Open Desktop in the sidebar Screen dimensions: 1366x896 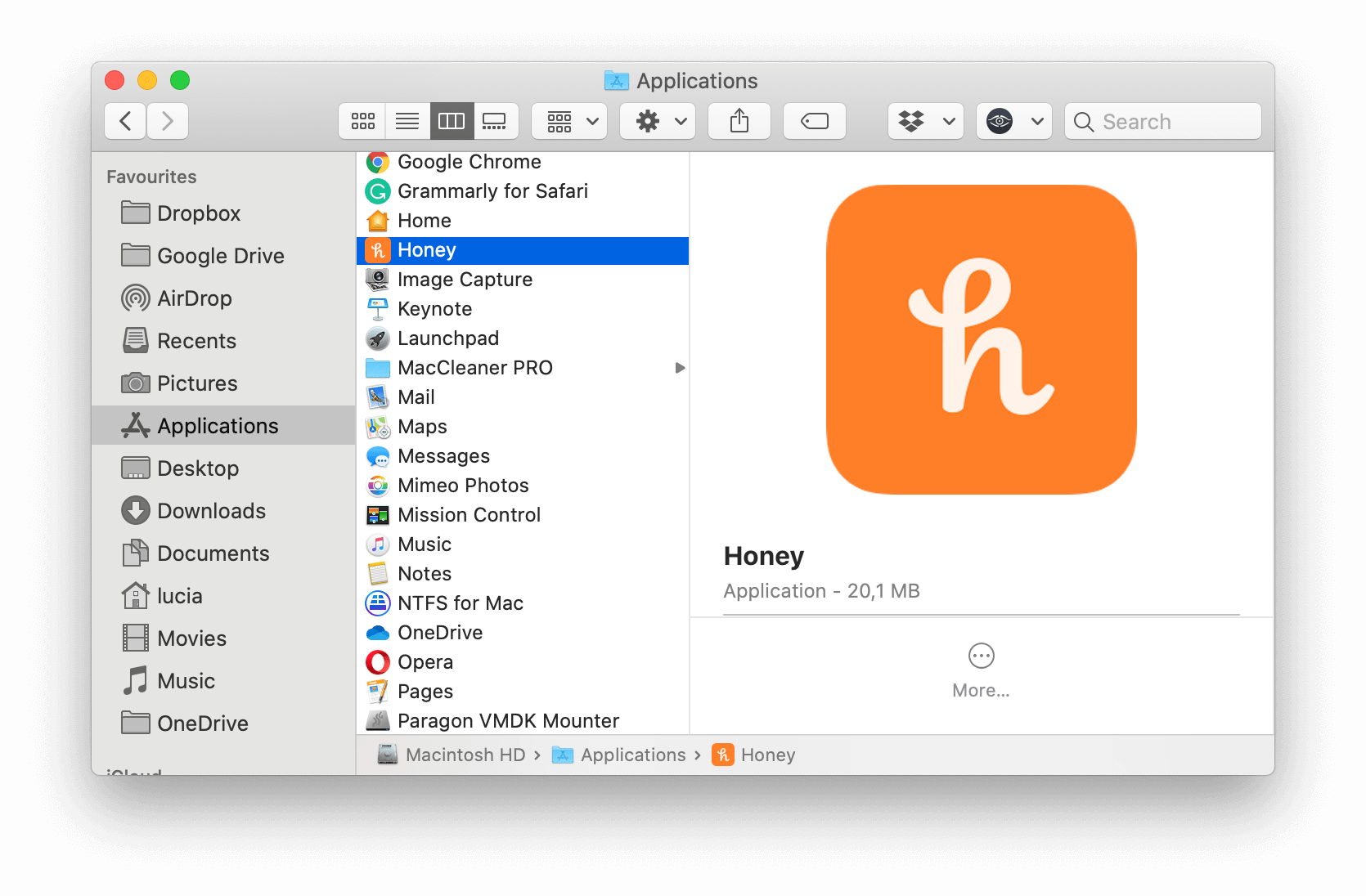coord(223,468)
